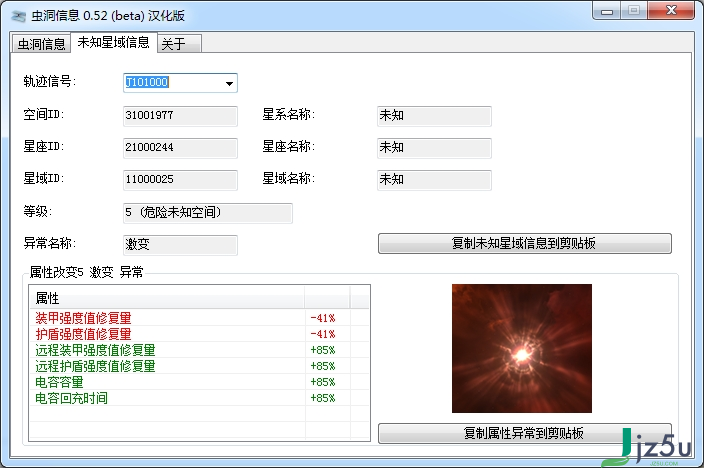The image size is (704, 468).
Task: Click the 星域ID field 11000025
Action: [x=180, y=180]
